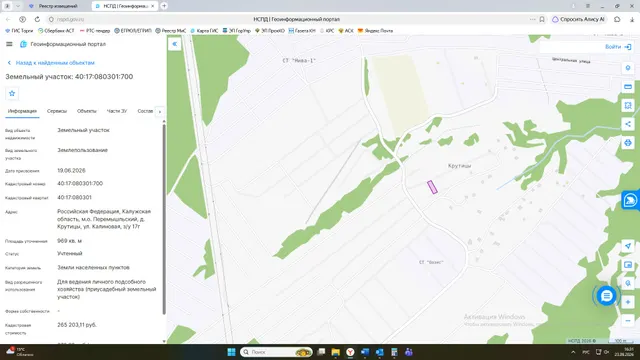The image size is (640, 360).
Task: Zoom in the map with plus
Action: pyautogui.click(x=628, y=302)
